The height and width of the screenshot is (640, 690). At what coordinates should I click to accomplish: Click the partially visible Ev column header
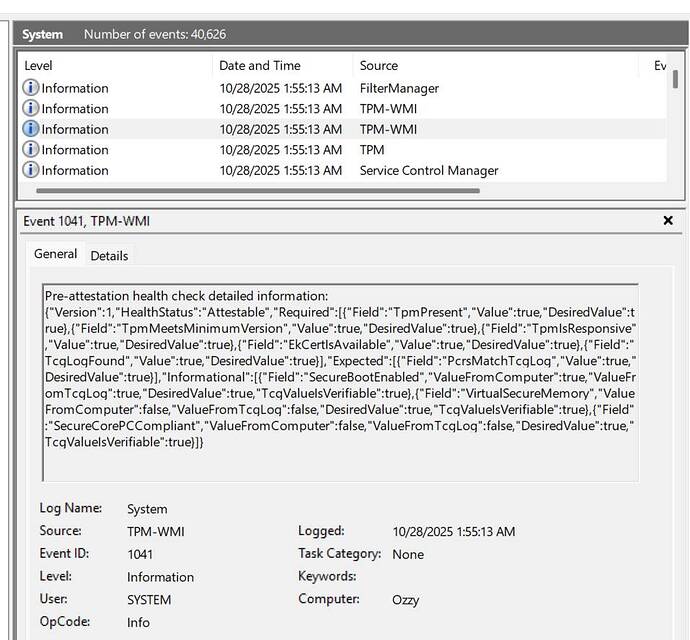[x=660, y=65]
